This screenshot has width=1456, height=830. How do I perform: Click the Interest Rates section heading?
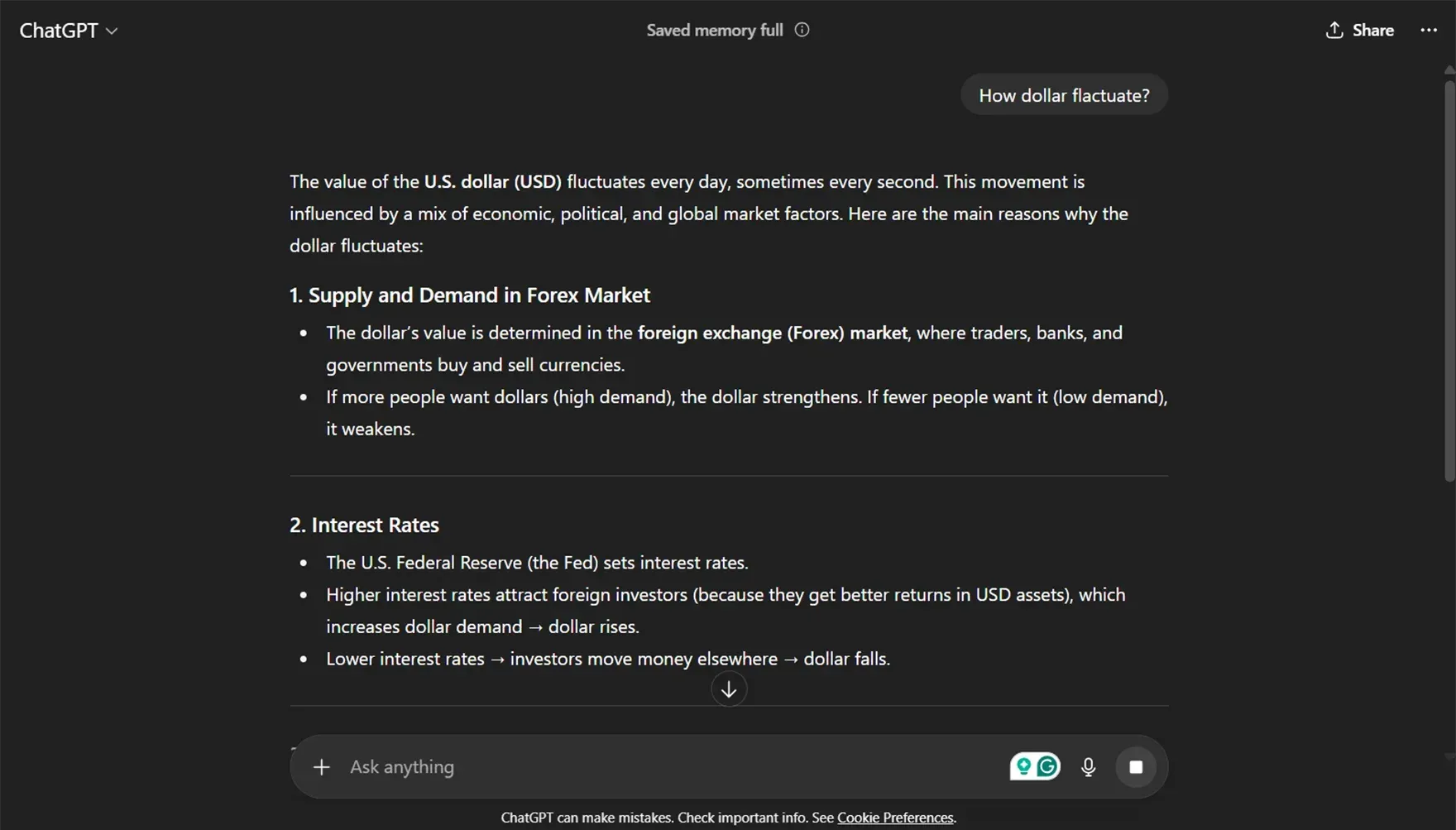pyautogui.click(x=364, y=525)
